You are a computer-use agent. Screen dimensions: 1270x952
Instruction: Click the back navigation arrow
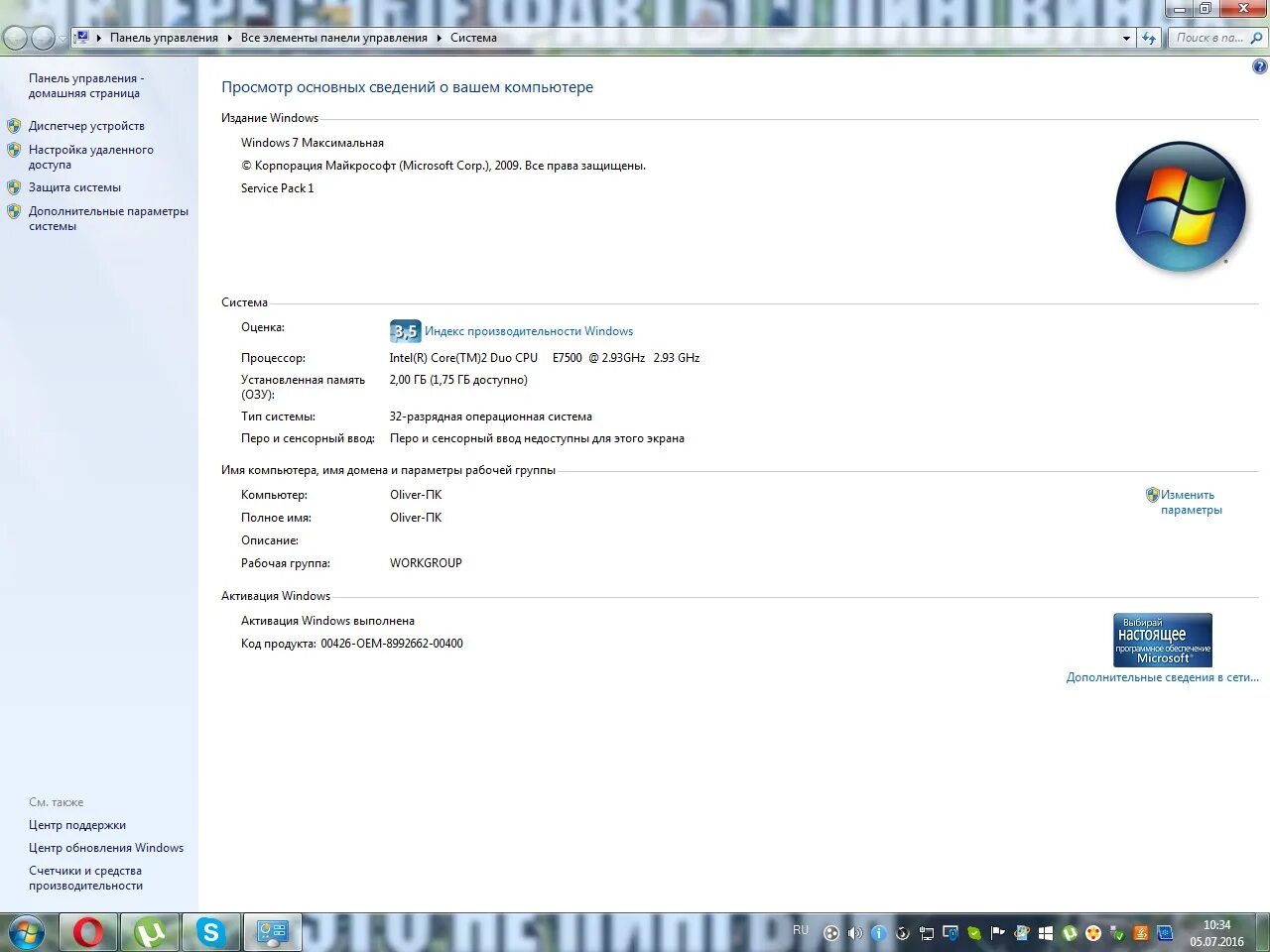[15, 38]
